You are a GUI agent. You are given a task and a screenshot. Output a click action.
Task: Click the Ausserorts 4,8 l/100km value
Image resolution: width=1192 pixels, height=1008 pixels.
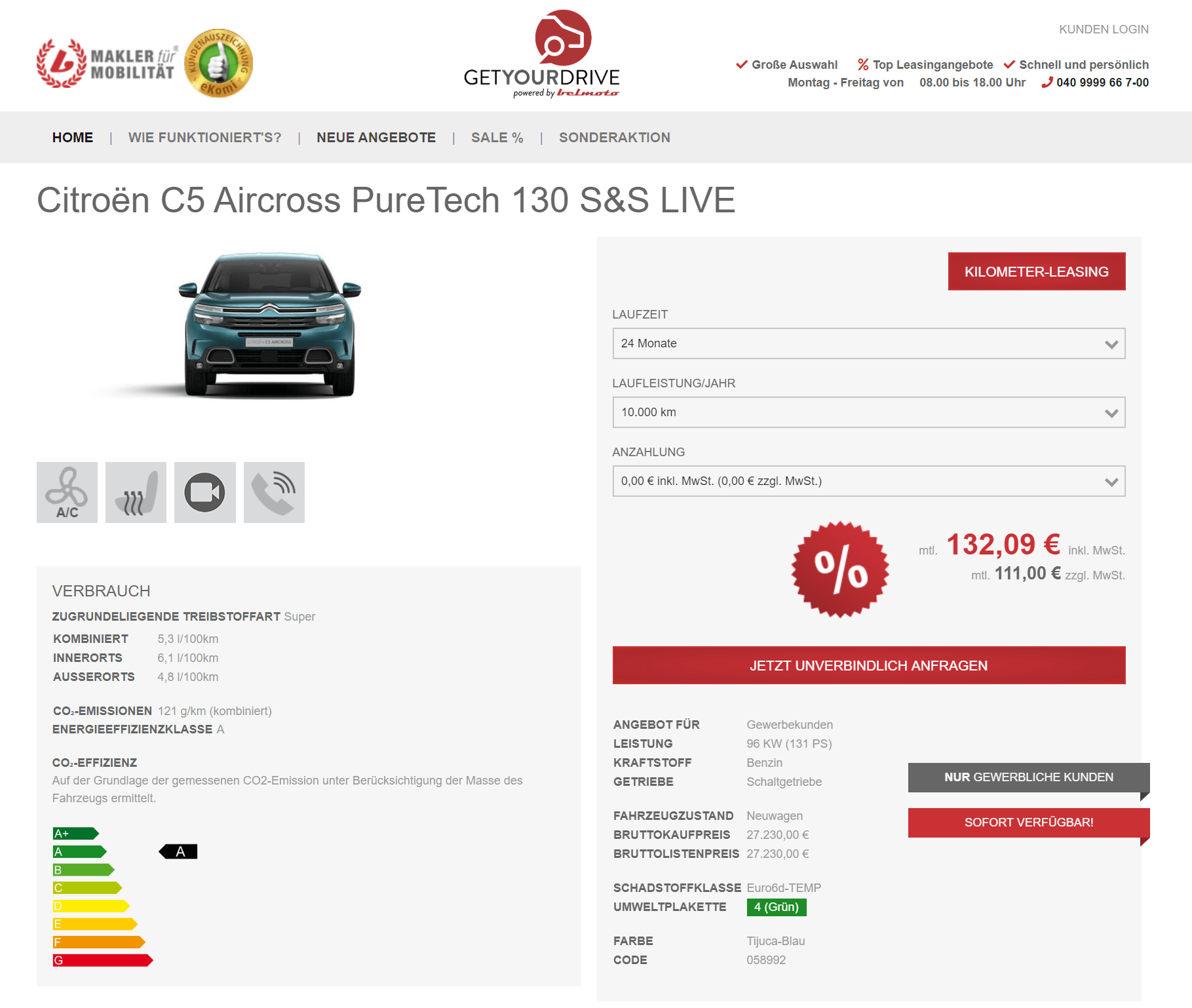pyautogui.click(x=188, y=677)
